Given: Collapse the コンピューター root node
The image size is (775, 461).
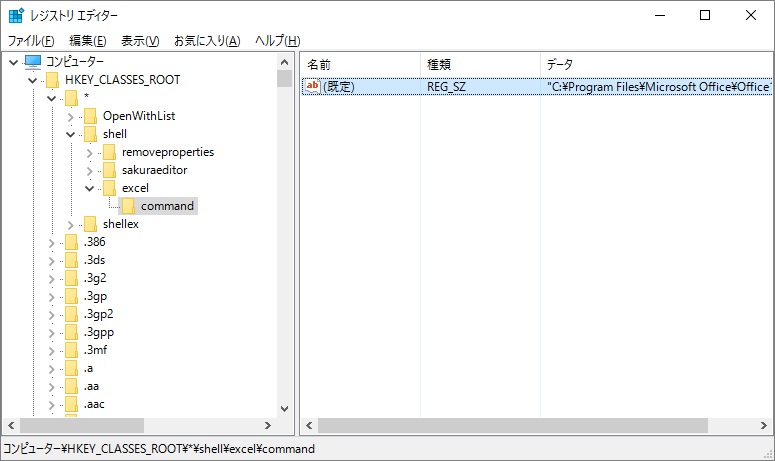Looking at the screenshot, I should click(13, 62).
